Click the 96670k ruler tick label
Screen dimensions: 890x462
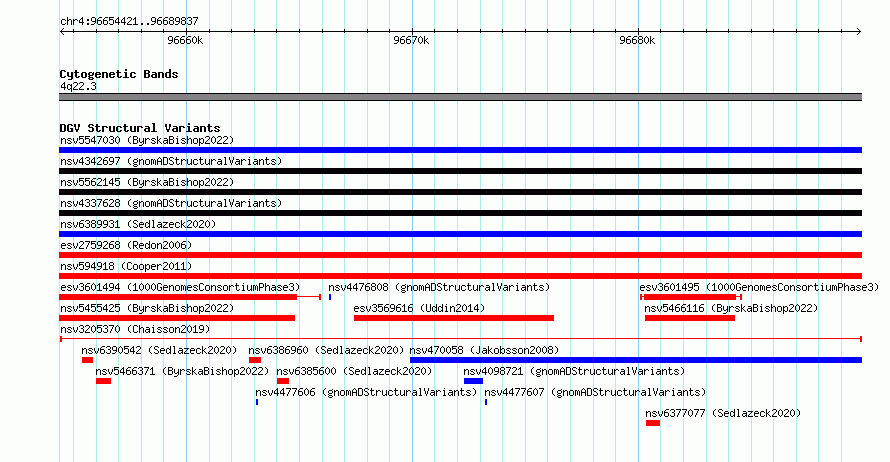(x=411, y=40)
